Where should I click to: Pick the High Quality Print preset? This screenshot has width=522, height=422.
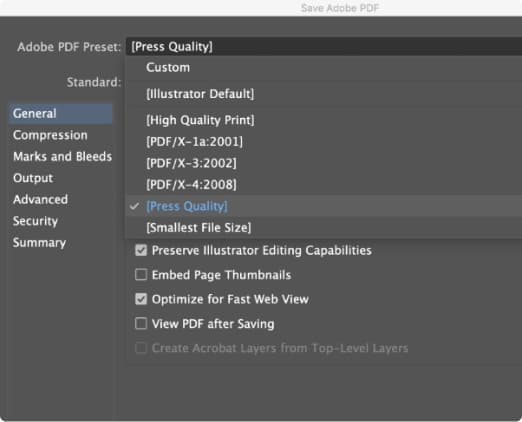(x=323, y=120)
